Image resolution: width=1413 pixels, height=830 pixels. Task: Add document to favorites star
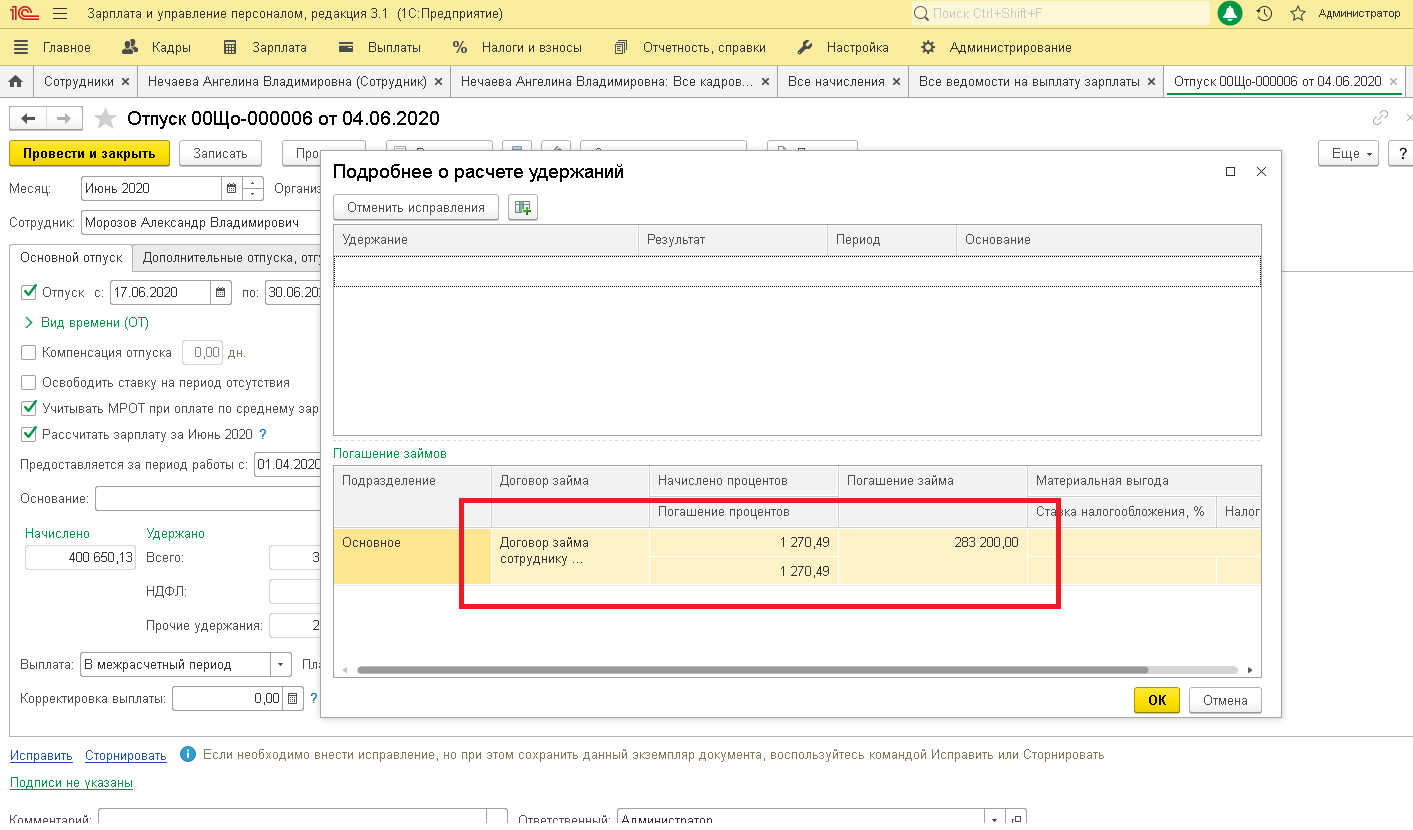(x=105, y=119)
